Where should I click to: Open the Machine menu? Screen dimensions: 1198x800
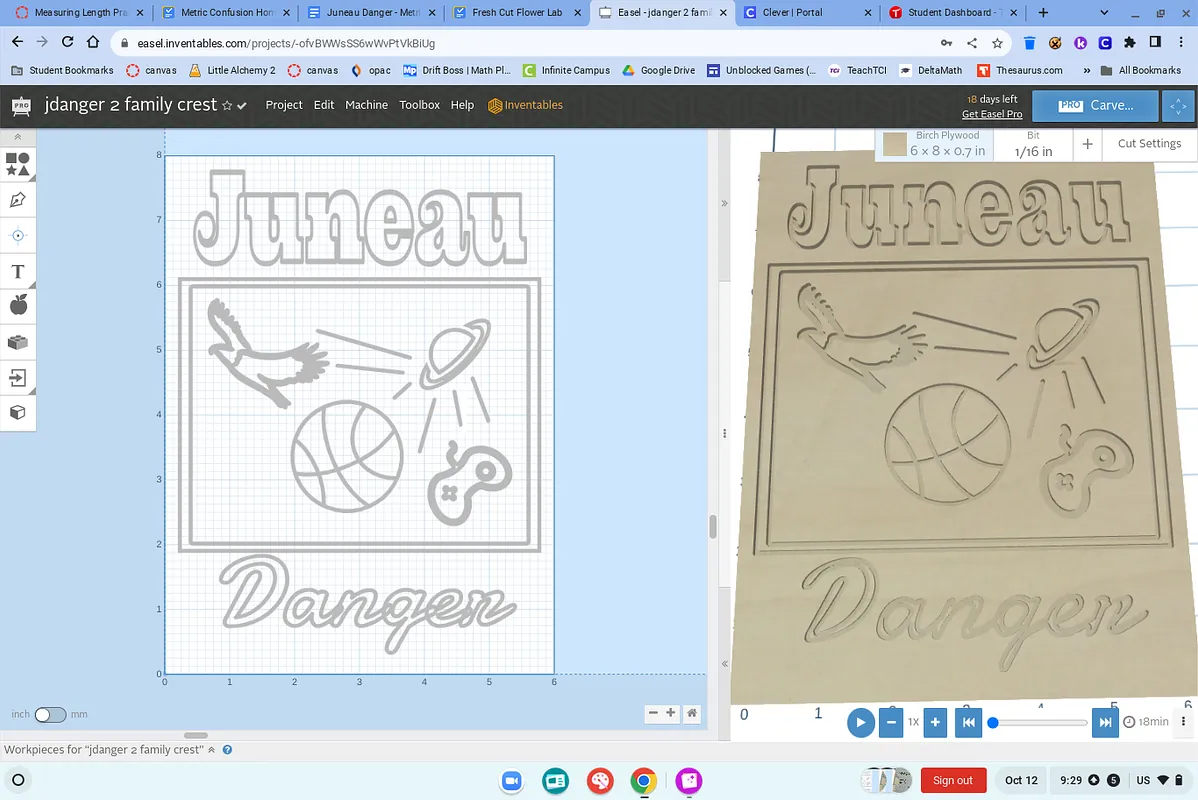(366, 105)
